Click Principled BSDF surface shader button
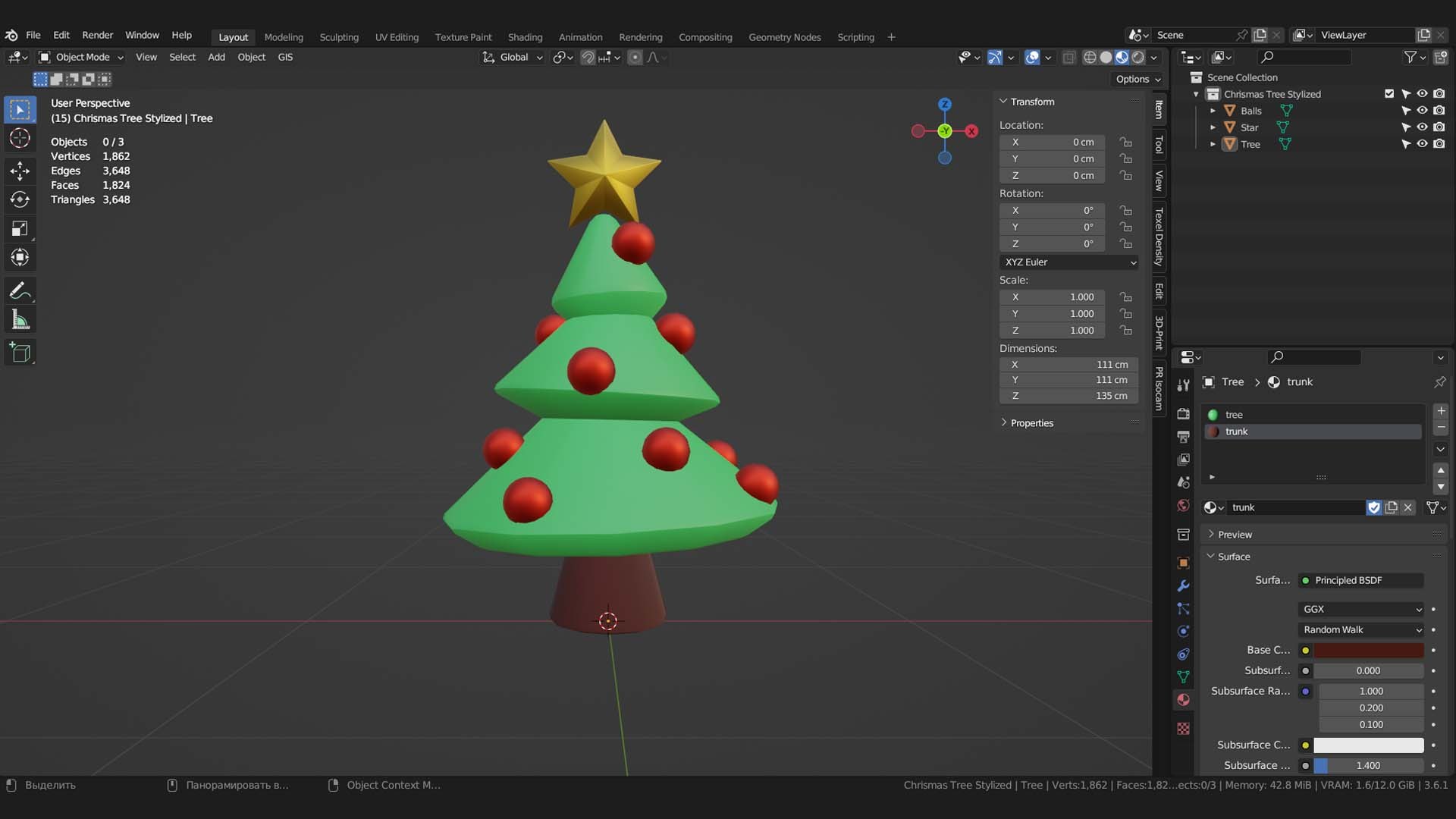The width and height of the screenshot is (1456, 819). pos(1361,581)
